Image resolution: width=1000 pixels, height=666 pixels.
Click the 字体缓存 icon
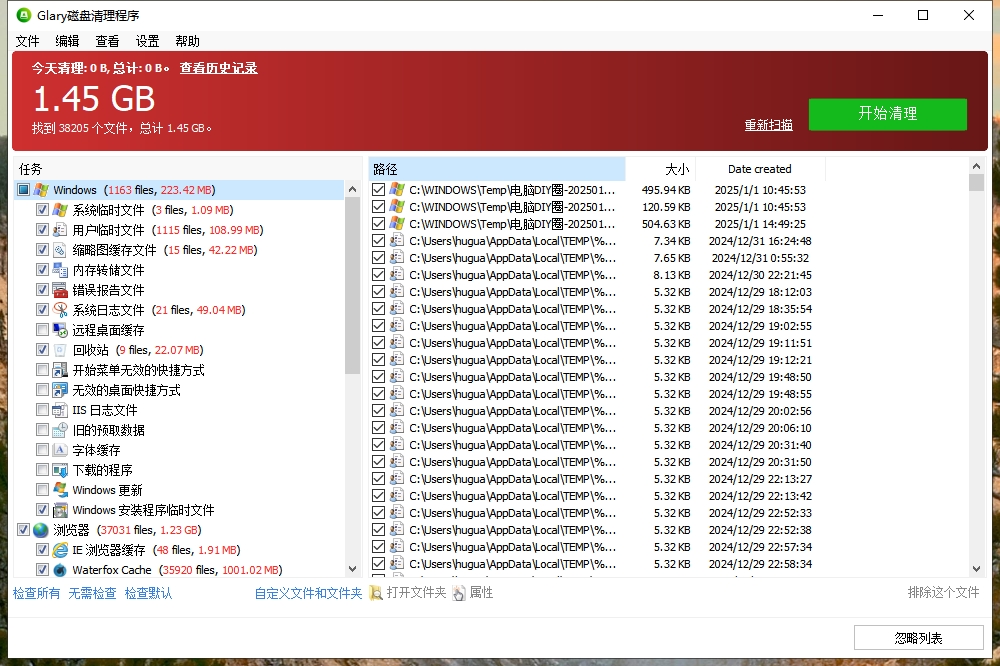click(x=61, y=450)
